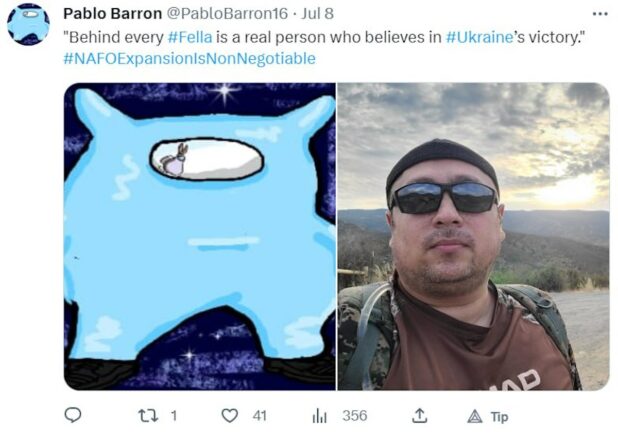Open #NAFOExpansionIsNonNegotiable hashtag
The height and width of the screenshot is (434, 618).
tap(190, 58)
